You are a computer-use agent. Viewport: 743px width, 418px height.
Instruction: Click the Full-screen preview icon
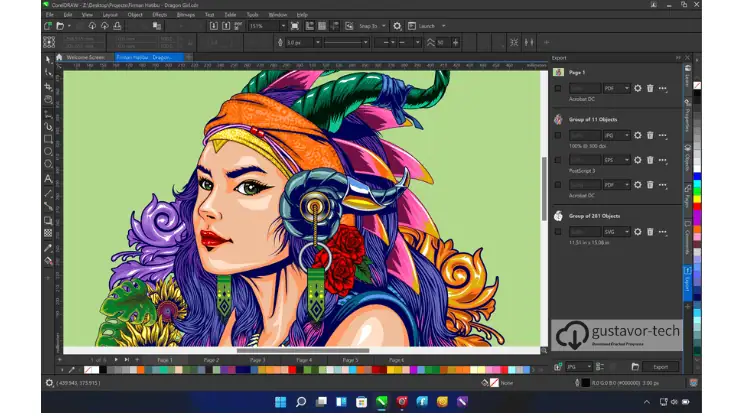pyautogui.click(x=295, y=26)
